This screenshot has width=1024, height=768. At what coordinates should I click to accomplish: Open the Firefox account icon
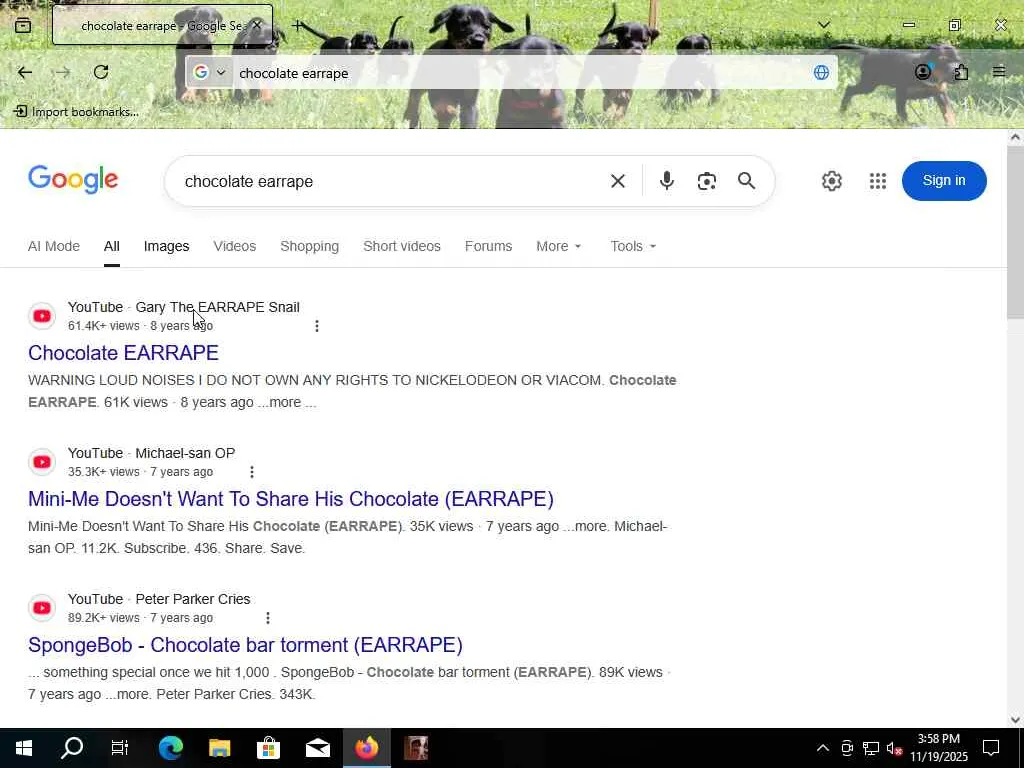point(923,72)
